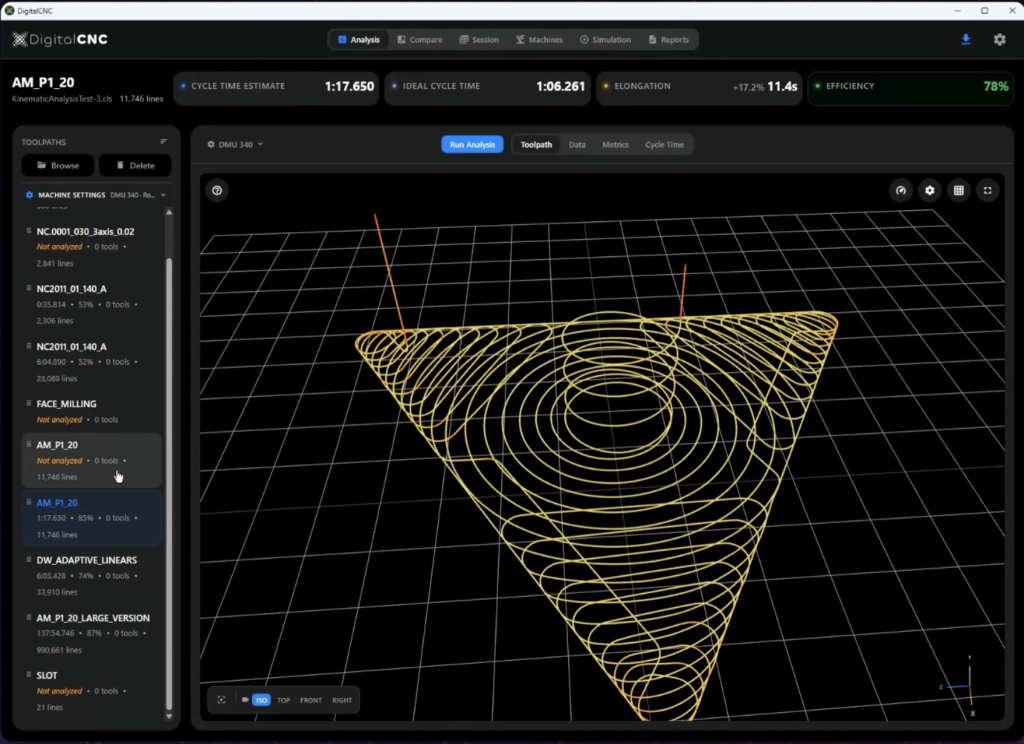Click the toolpath list scrollbar down arrow
The image size is (1024, 744).
coord(168,716)
